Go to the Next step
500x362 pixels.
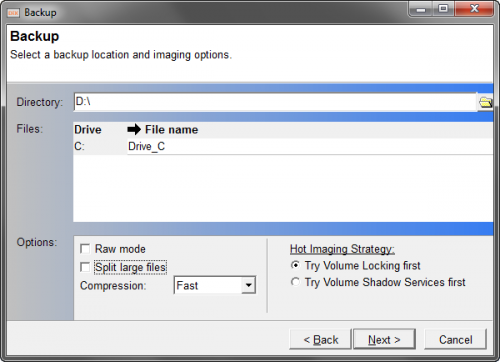coord(384,339)
